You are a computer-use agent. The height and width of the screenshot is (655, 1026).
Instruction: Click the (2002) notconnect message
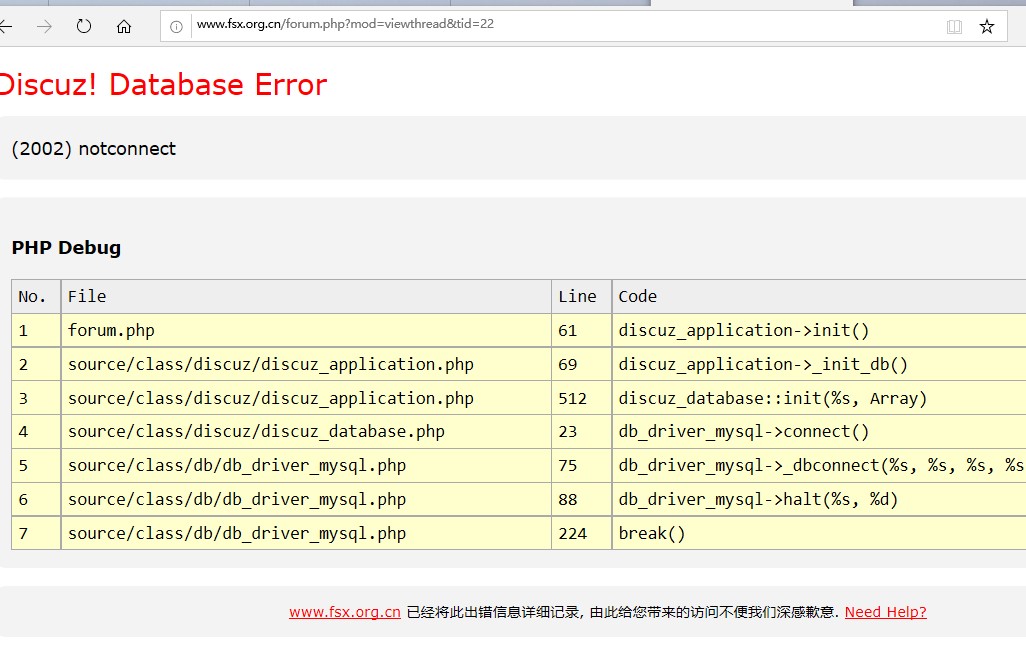tap(94, 149)
